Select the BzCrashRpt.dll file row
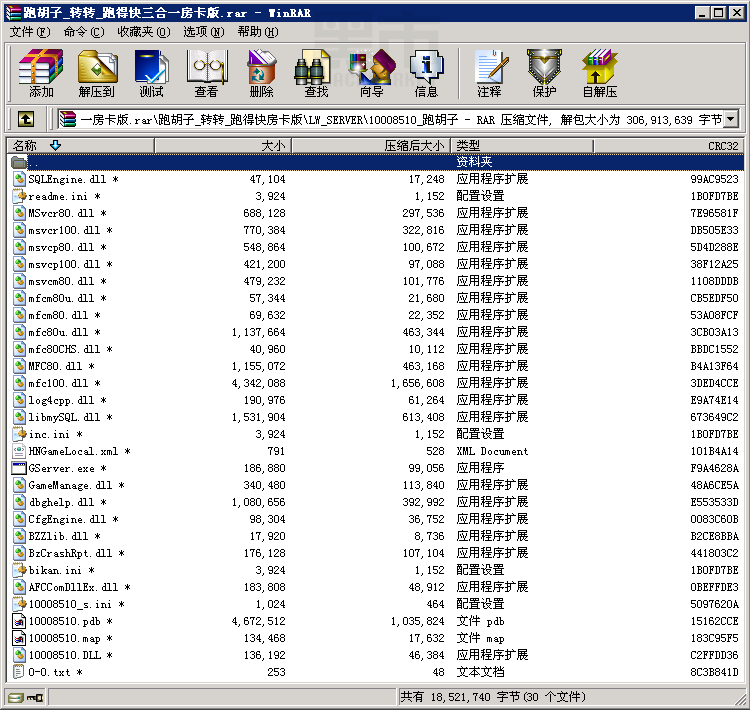Screen dimensions: 750x710 pos(375,553)
